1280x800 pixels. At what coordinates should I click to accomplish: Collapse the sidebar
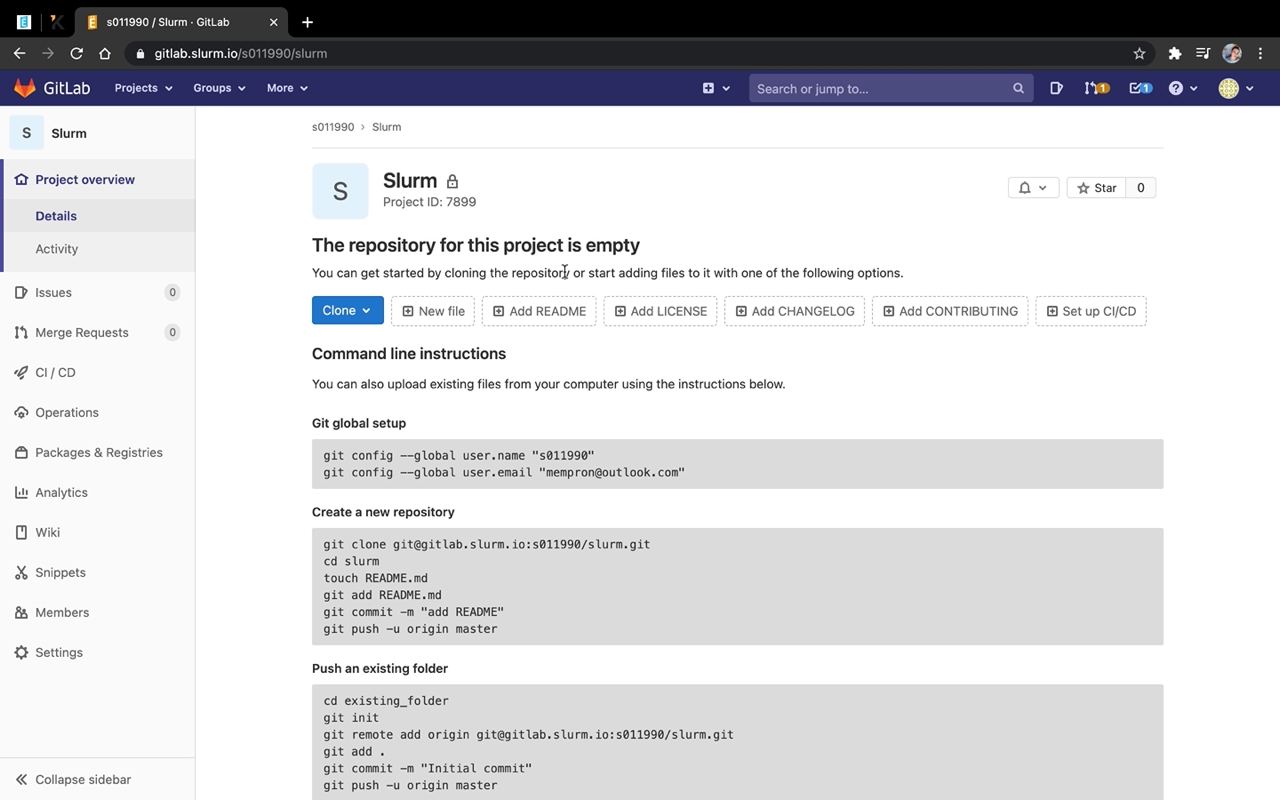point(97,779)
